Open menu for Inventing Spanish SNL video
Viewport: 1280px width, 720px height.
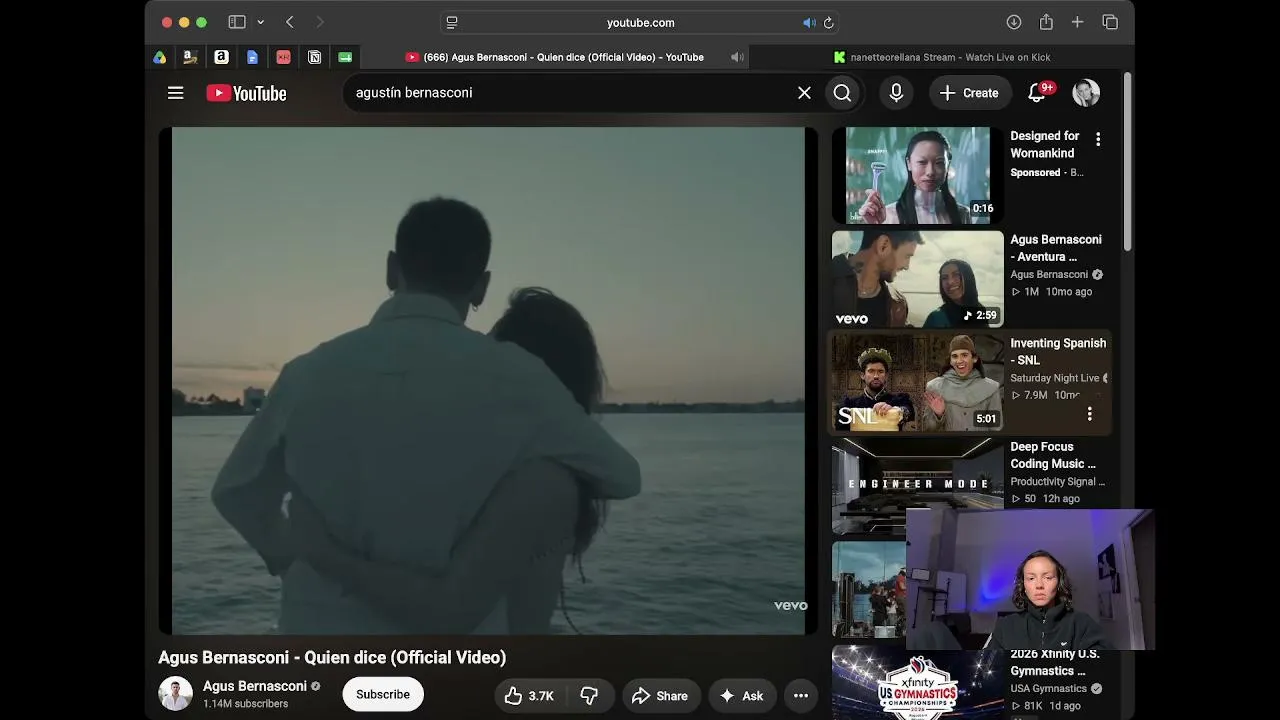[x=1090, y=414]
